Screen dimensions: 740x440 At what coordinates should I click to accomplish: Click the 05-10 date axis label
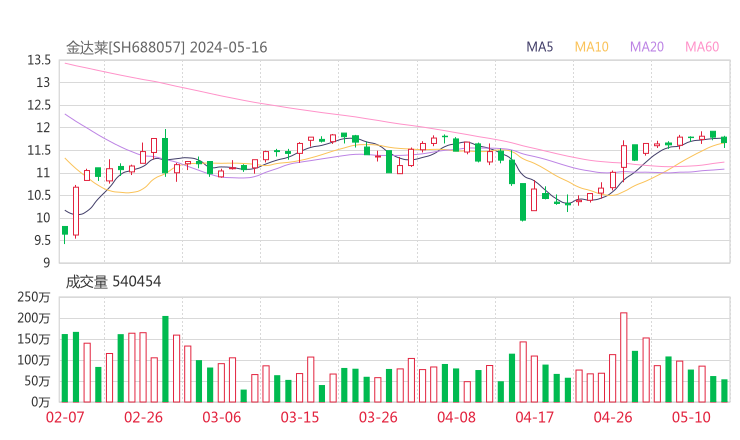pos(691,417)
